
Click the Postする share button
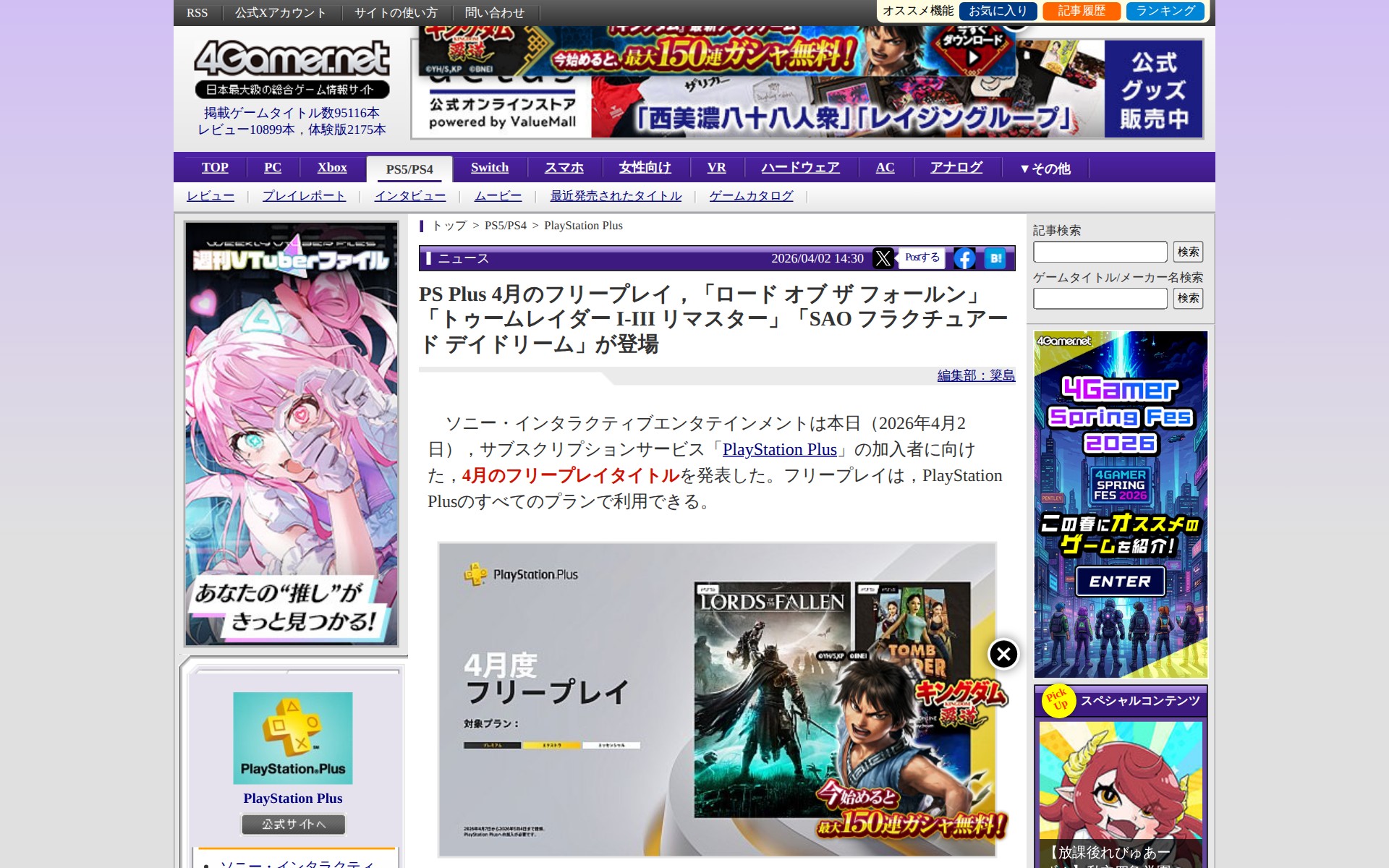pyautogui.click(x=922, y=258)
